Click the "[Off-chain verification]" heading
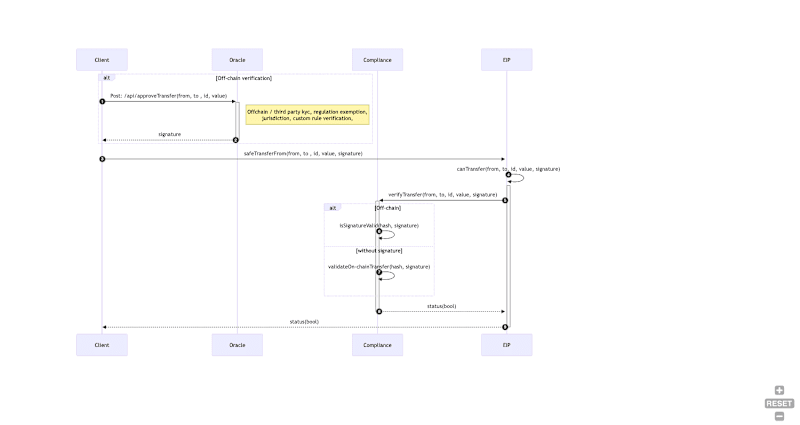Screen dimensions: 800x425 pos(244,78)
